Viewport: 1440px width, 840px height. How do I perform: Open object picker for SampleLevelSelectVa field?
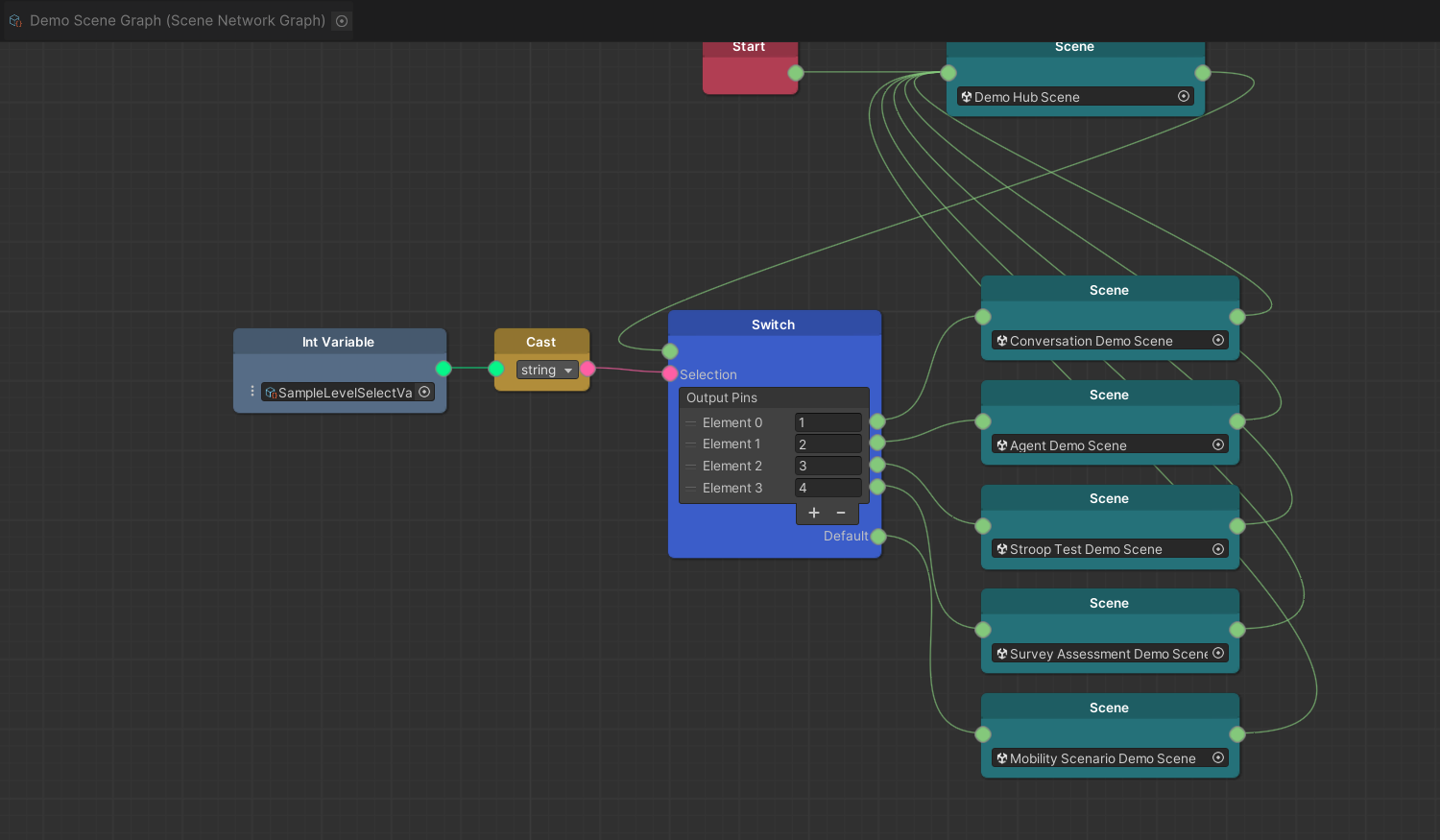click(424, 392)
